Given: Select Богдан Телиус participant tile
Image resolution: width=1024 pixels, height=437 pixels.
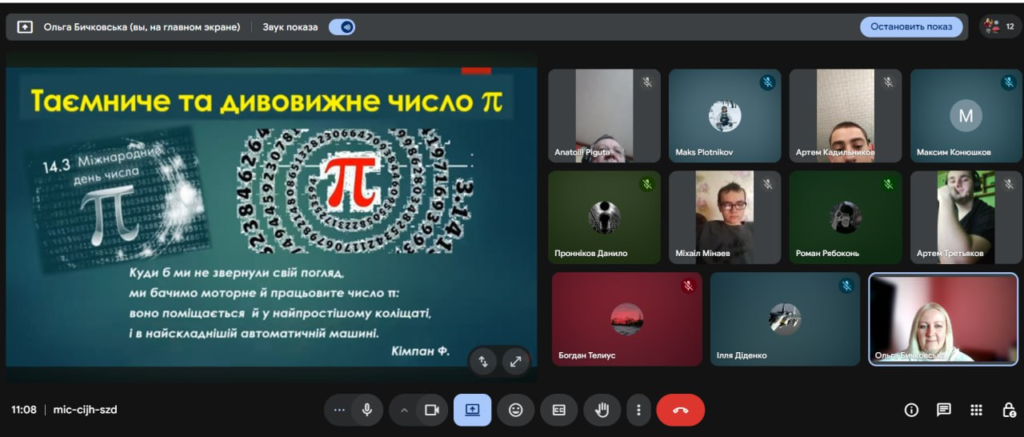Looking at the screenshot, I should pyautogui.click(x=627, y=319).
